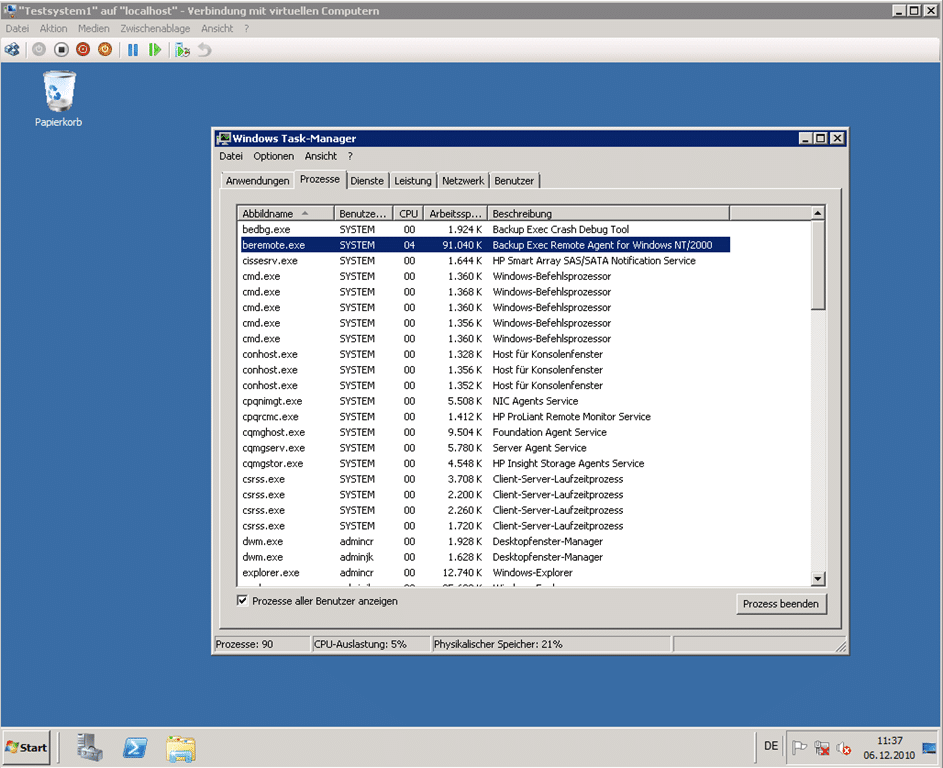Click the orange Save State toolbar icon

[x=105, y=50]
